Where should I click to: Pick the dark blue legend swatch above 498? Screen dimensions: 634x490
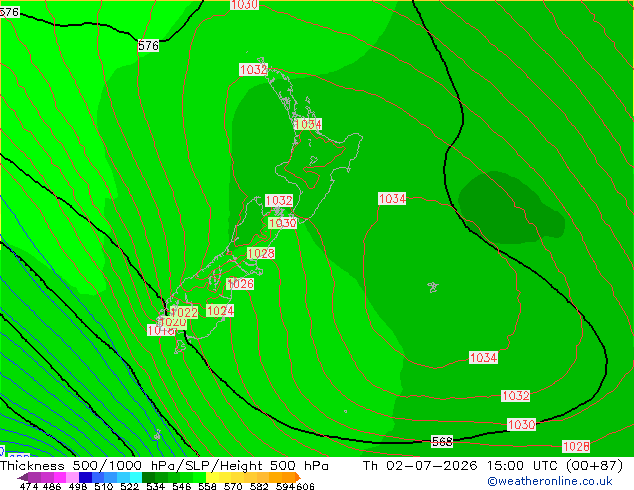point(85,477)
